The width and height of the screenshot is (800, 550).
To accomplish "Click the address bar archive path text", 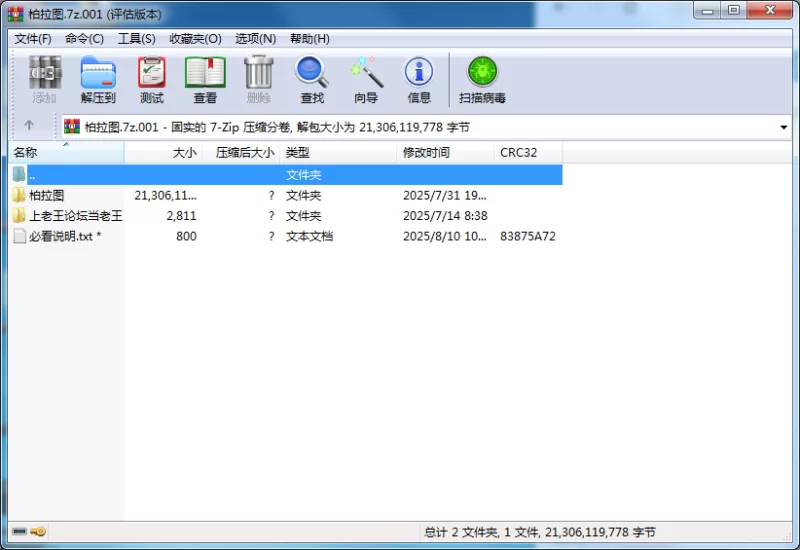I will pos(277,127).
